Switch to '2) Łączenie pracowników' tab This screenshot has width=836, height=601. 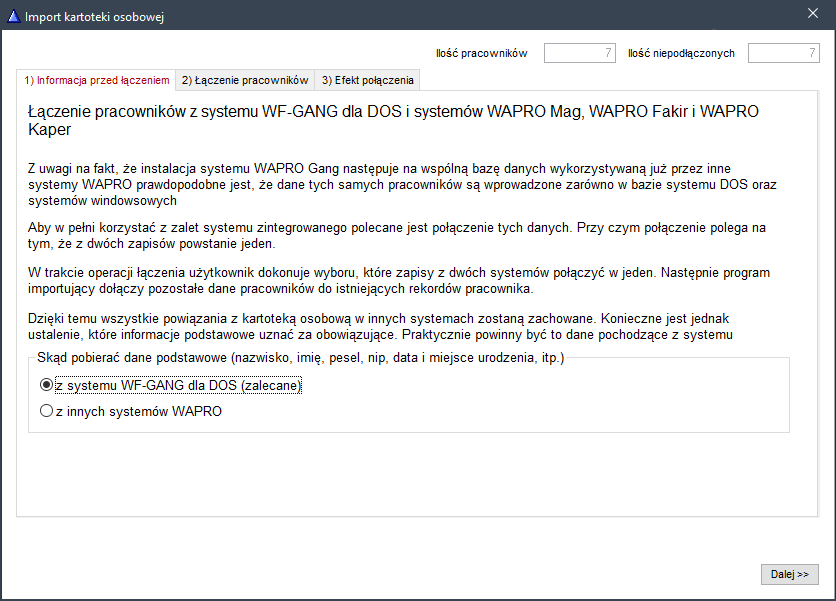pyautogui.click(x=245, y=81)
